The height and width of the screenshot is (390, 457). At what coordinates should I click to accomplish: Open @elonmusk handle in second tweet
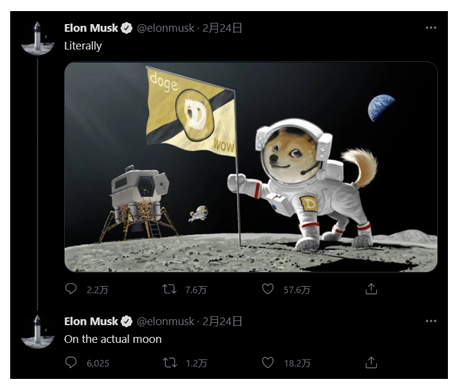tap(165, 321)
